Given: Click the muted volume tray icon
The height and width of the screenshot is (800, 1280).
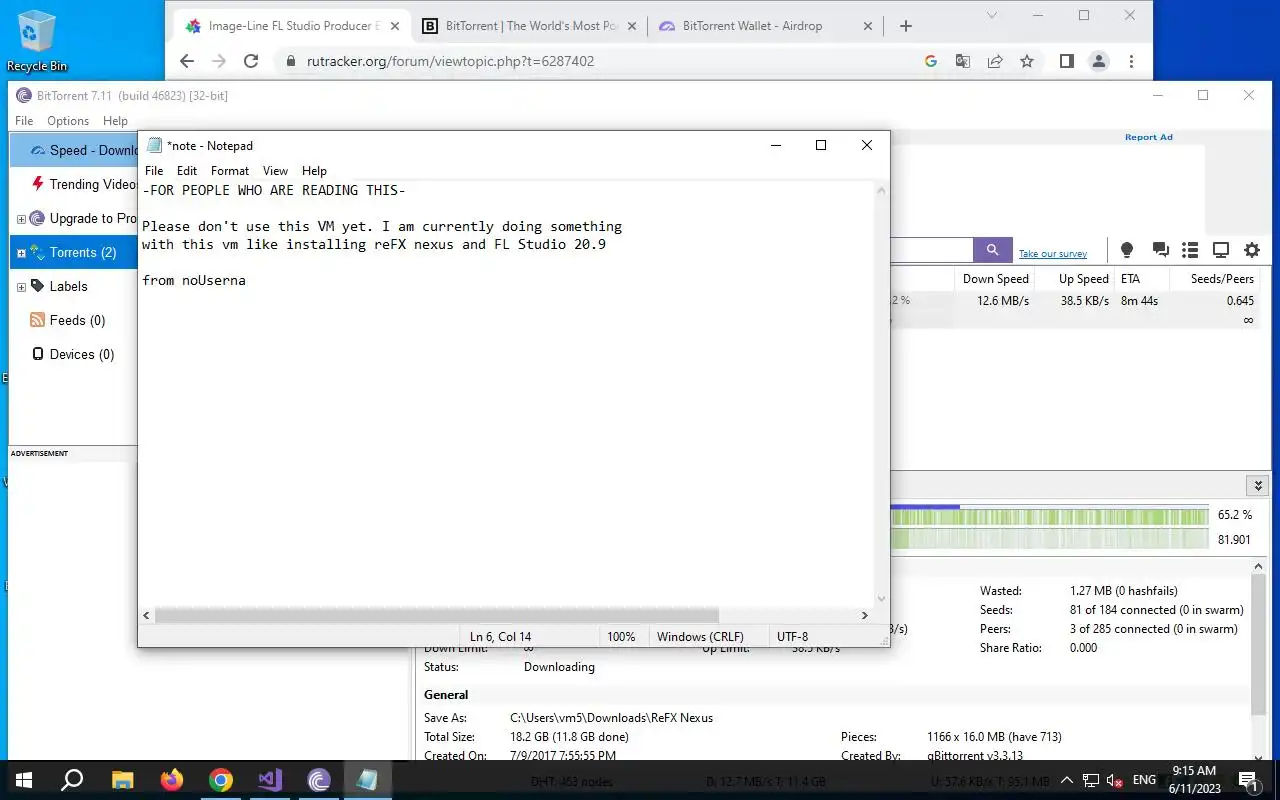Looking at the screenshot, I should click(1115, 780).
